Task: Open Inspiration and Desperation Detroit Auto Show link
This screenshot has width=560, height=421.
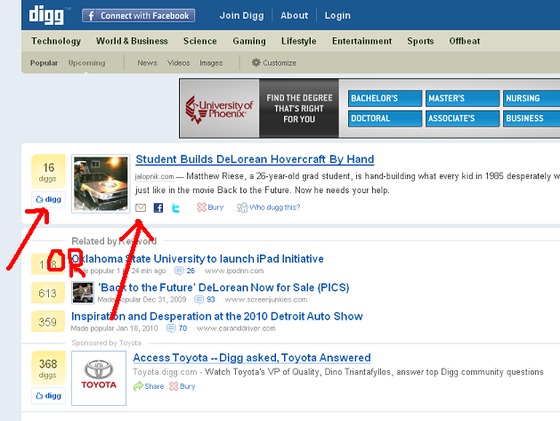Action: (217, 316)
